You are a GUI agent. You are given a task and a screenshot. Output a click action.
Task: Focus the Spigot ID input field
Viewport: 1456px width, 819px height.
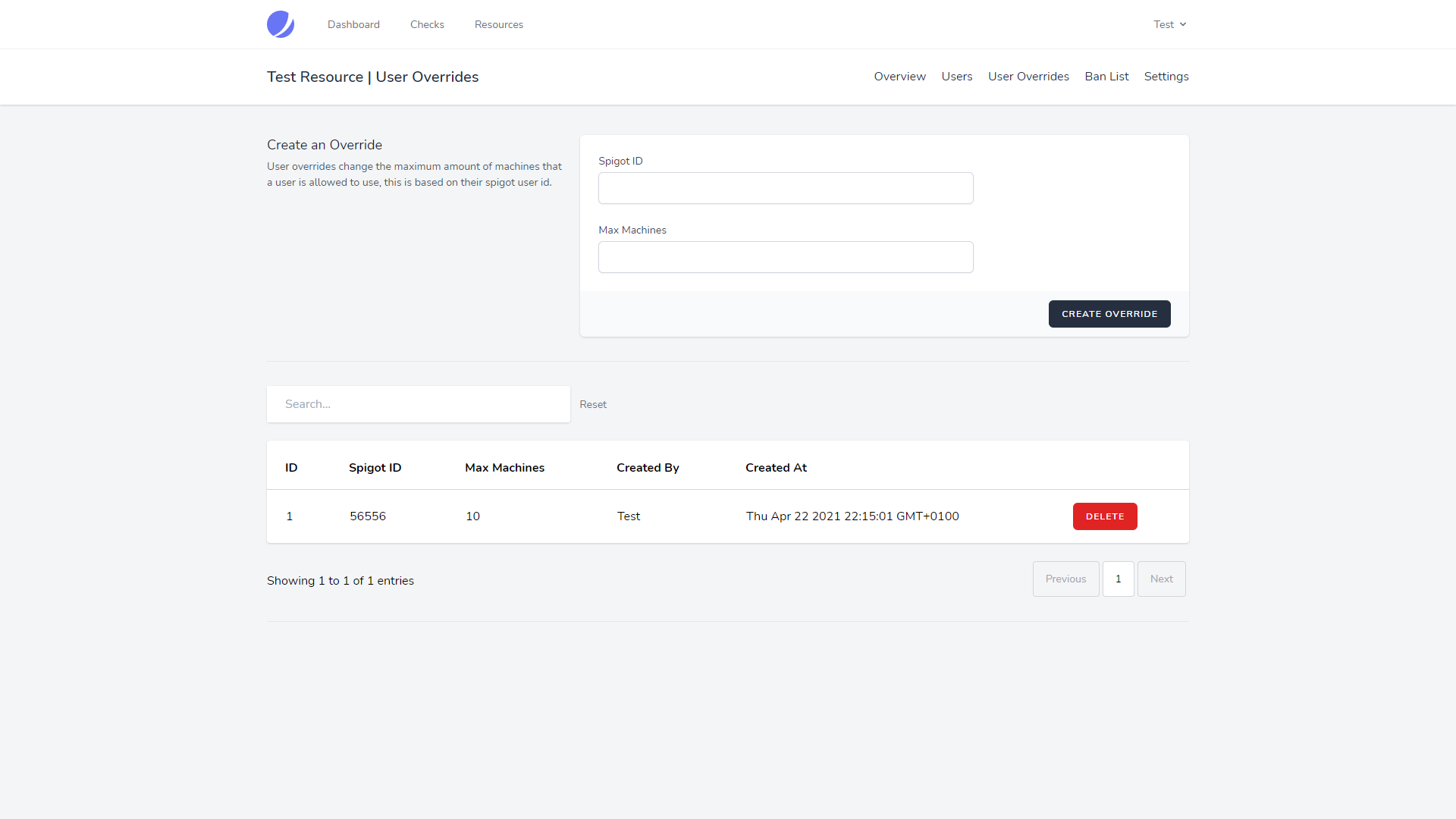pos(786,188)
